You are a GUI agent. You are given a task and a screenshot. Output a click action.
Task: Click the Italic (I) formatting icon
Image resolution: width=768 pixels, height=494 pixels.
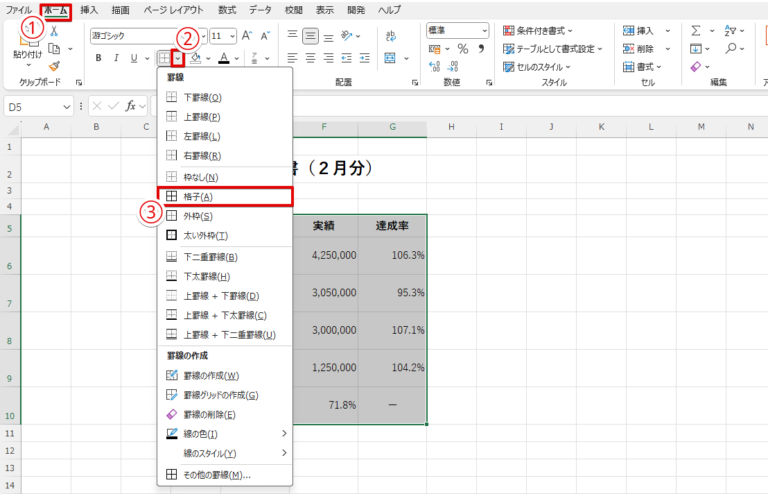point(117,58)
